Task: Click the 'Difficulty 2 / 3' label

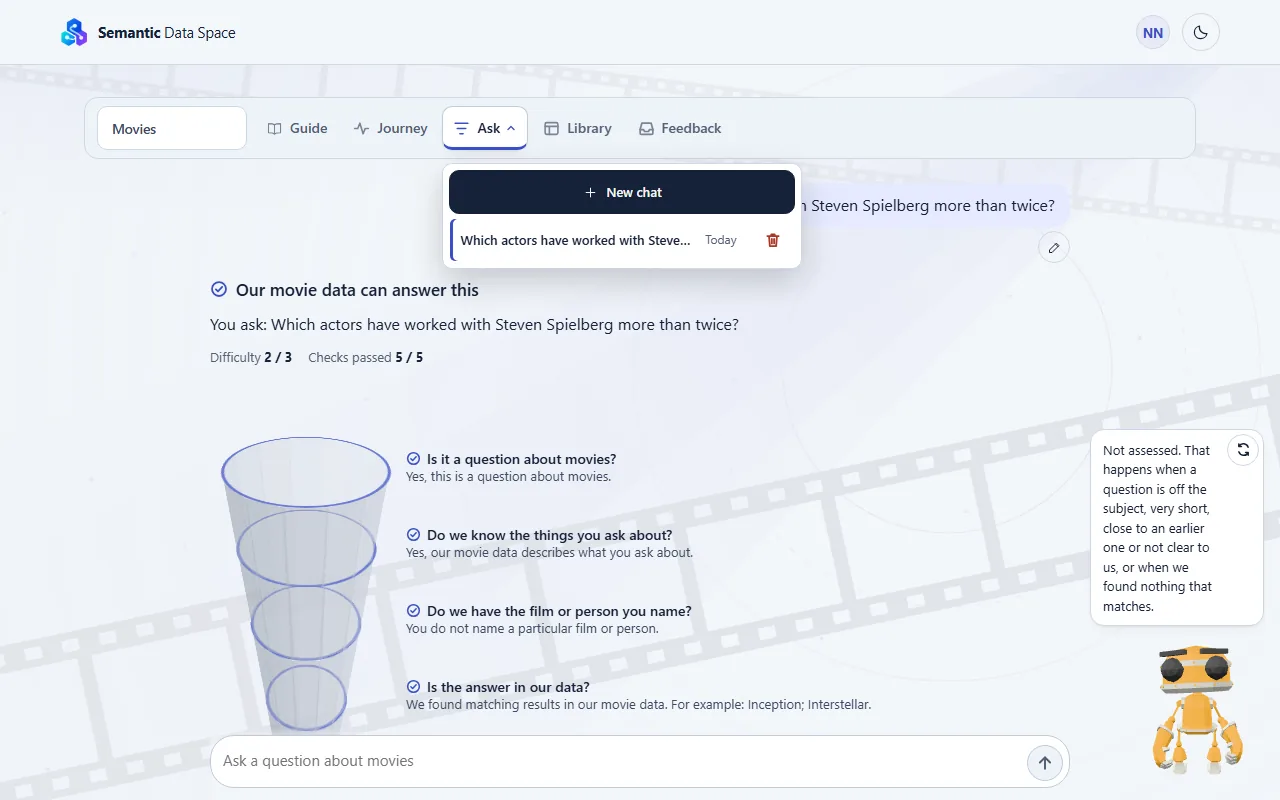Action: point(251,357)
